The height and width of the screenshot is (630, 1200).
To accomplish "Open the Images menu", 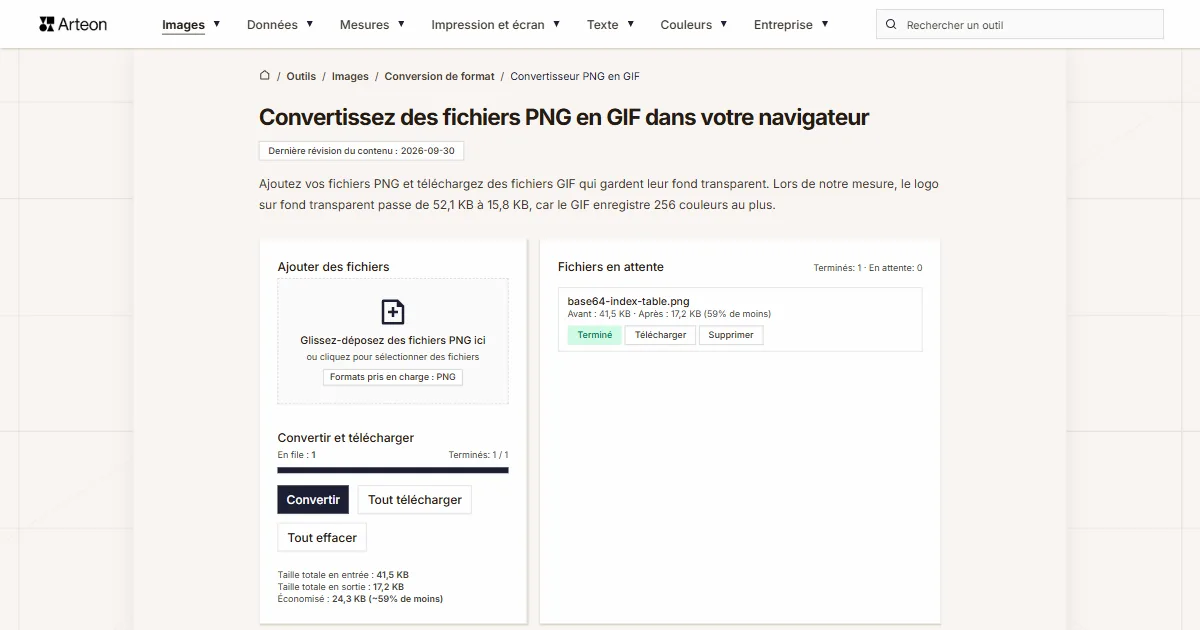I will [x=191, y=24].
